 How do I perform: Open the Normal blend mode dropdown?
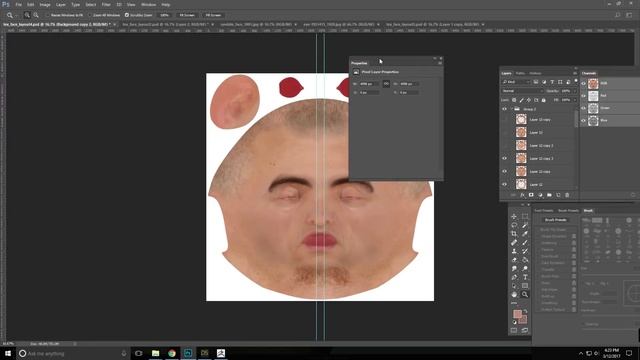click(522, 91)
